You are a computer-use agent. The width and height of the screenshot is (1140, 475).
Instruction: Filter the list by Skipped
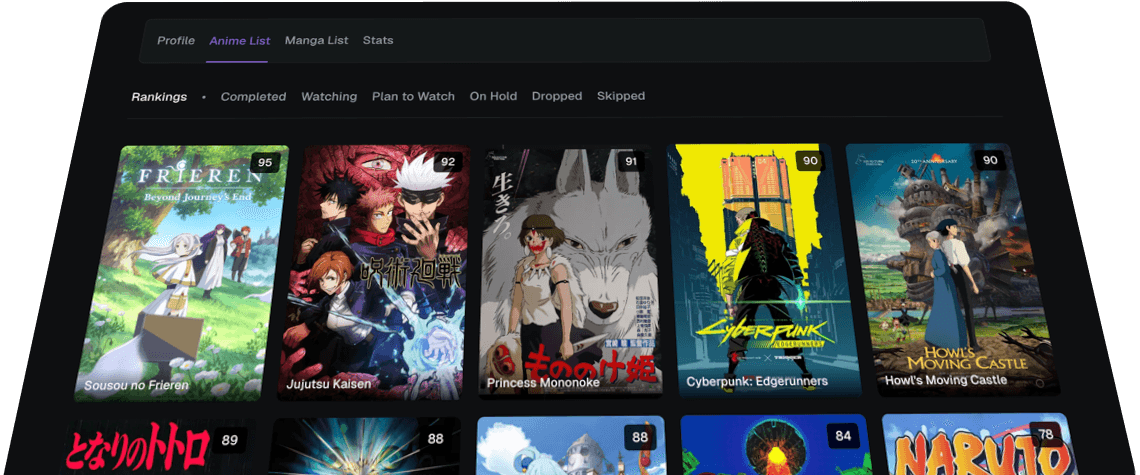coord(621,97)
